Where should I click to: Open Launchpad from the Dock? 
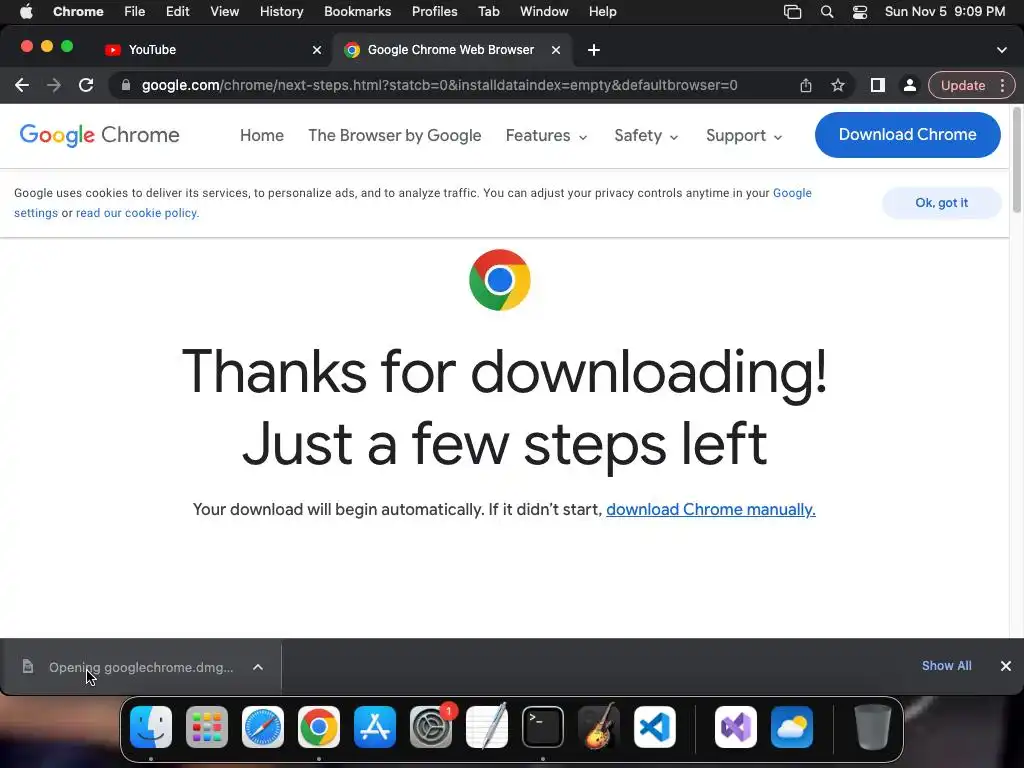tap(207, 727)
